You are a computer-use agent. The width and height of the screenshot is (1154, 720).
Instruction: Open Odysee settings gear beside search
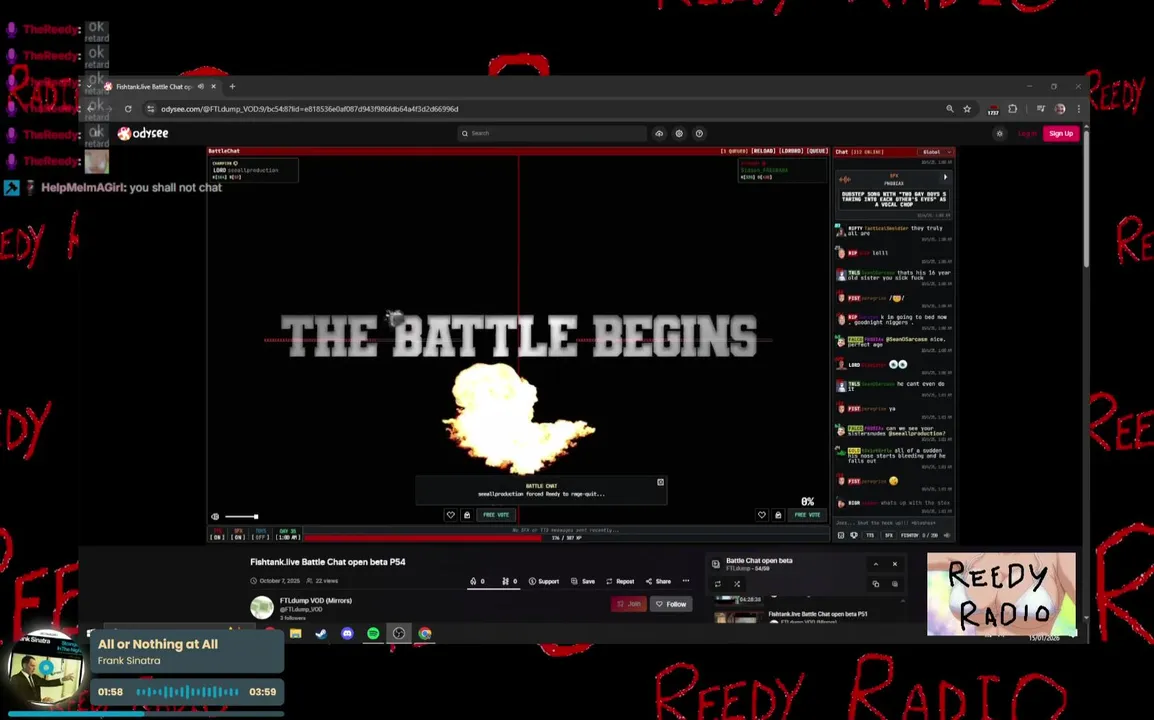click(679, 133)
